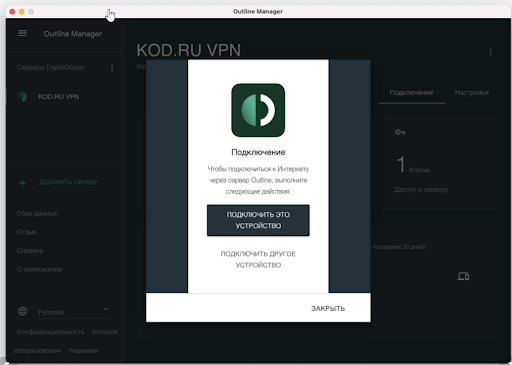The width and height of the screenshot is (512, 365).
Task: Click the KOD.RU VPN server icon in sidebar
Action: pos(22,97)
